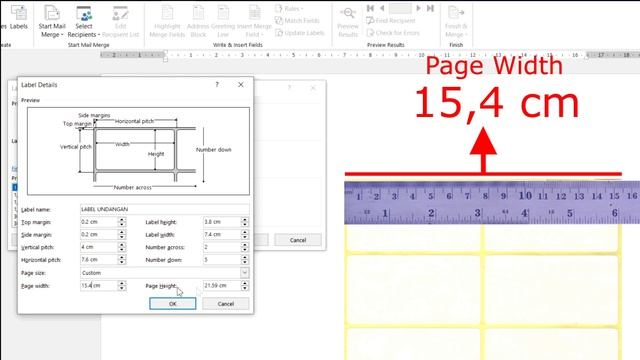Open the Labels tool in ribbon

click(x=18, y=17)
